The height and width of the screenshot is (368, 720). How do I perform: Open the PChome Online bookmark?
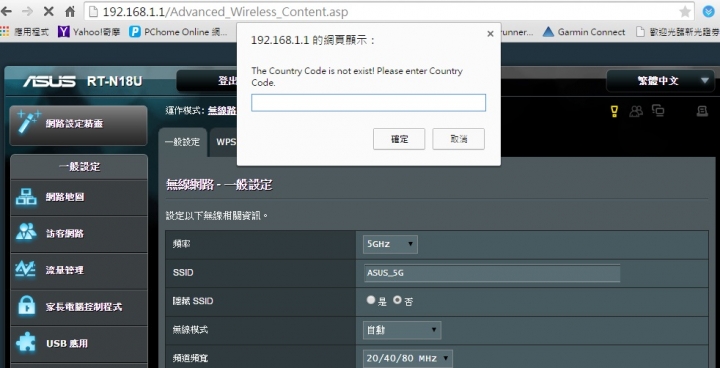click(x=178, y=32)
